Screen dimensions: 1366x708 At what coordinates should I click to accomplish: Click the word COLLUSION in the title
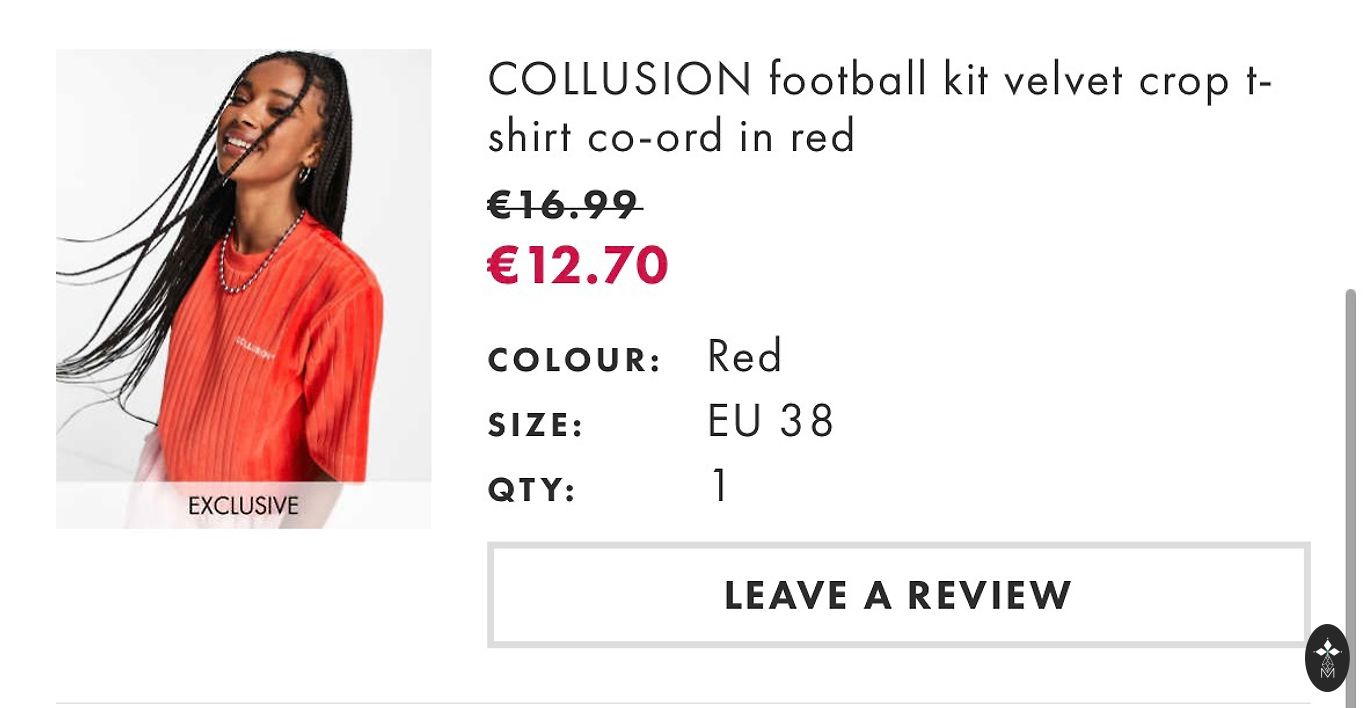click(x=619, y=80)
